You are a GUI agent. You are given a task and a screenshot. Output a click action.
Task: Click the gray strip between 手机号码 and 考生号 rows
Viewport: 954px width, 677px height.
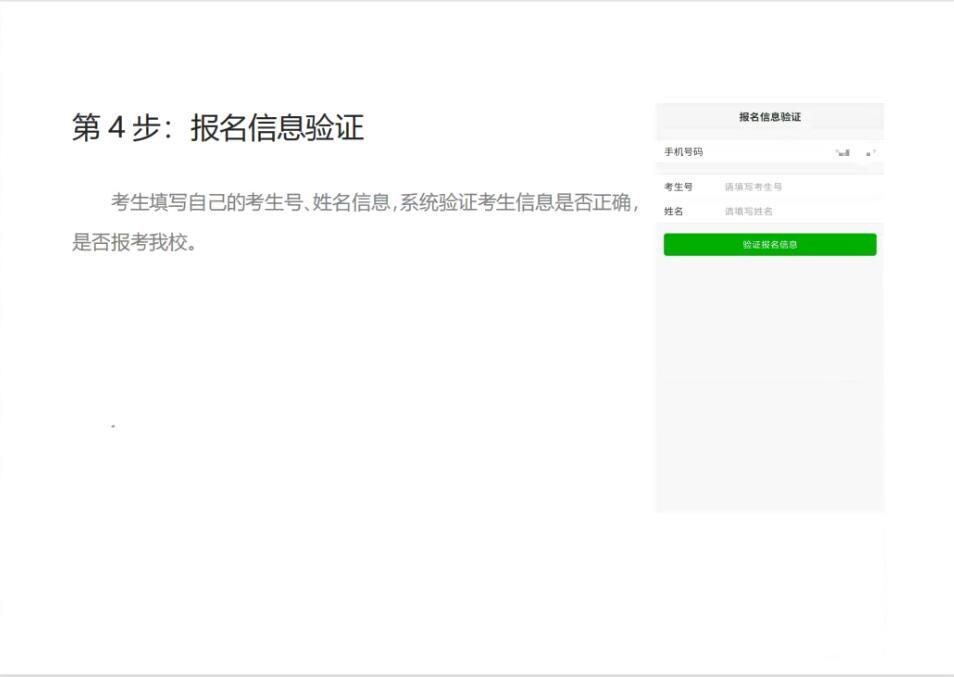coord(769,169)
